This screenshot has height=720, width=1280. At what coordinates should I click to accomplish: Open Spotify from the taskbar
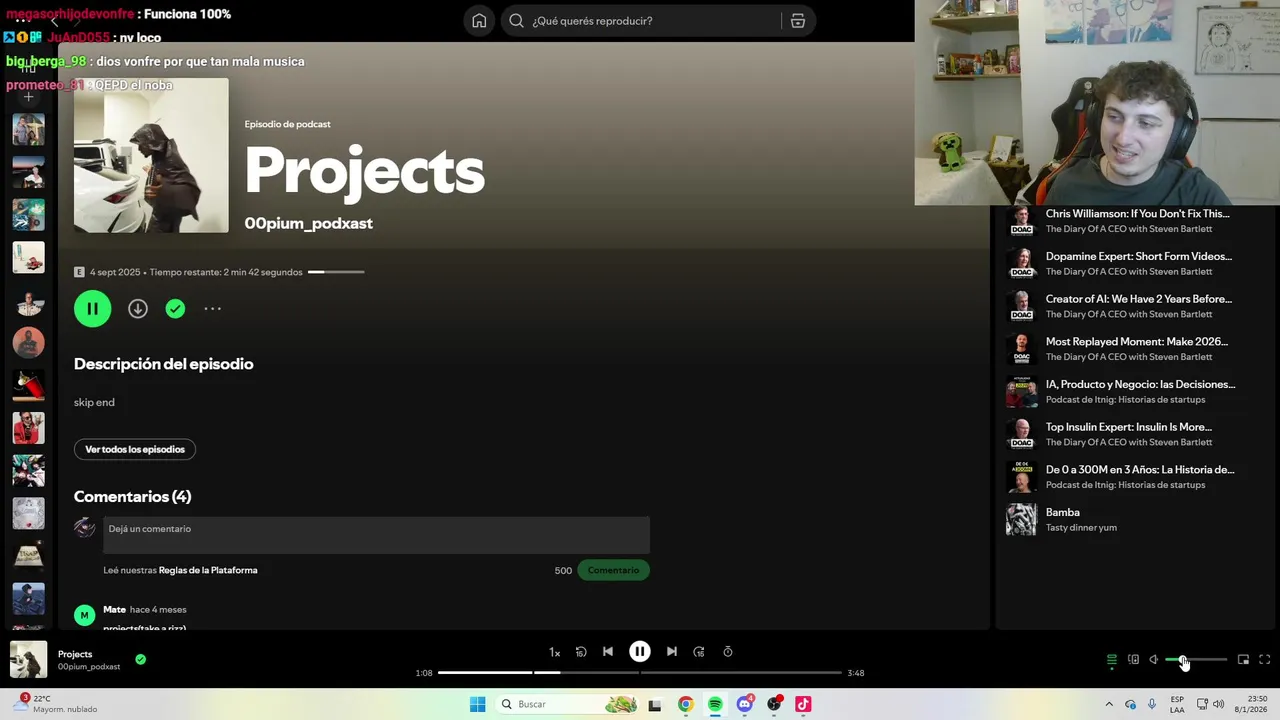[x=715, y=704]
